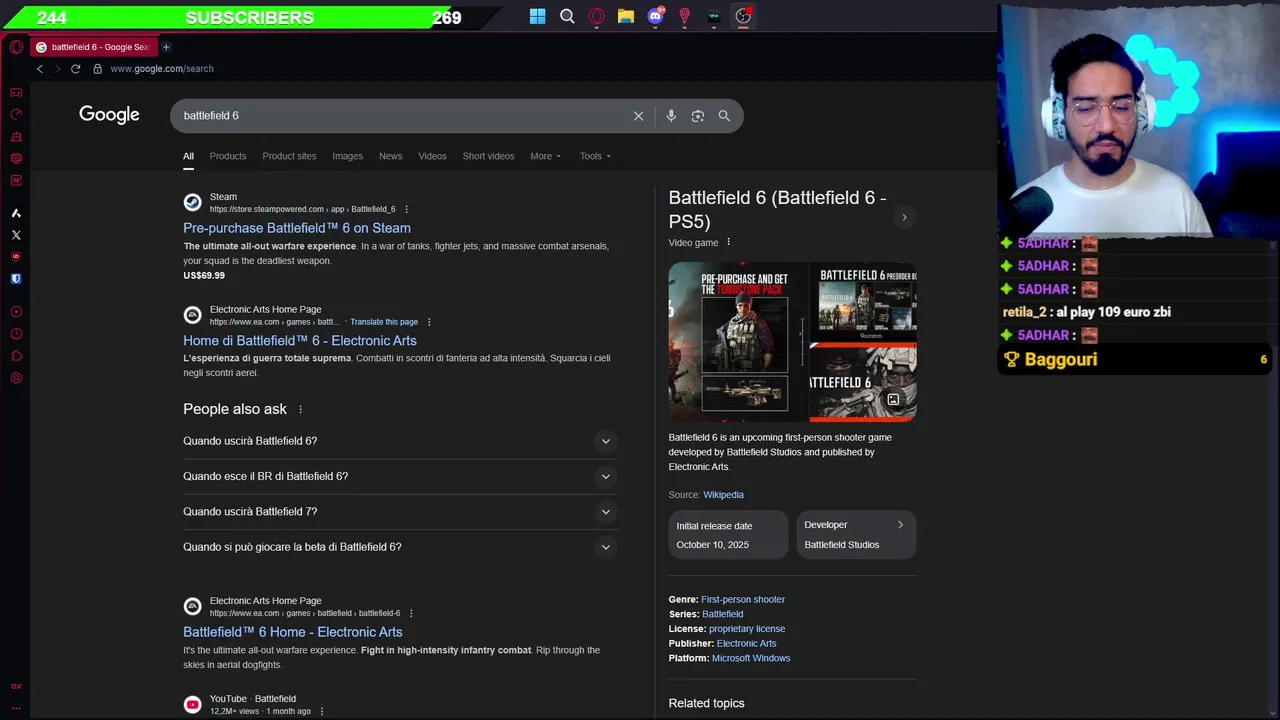Screen dimensions: 1280x720
Task: Switch to the Images tab
Action: [347, 156]
